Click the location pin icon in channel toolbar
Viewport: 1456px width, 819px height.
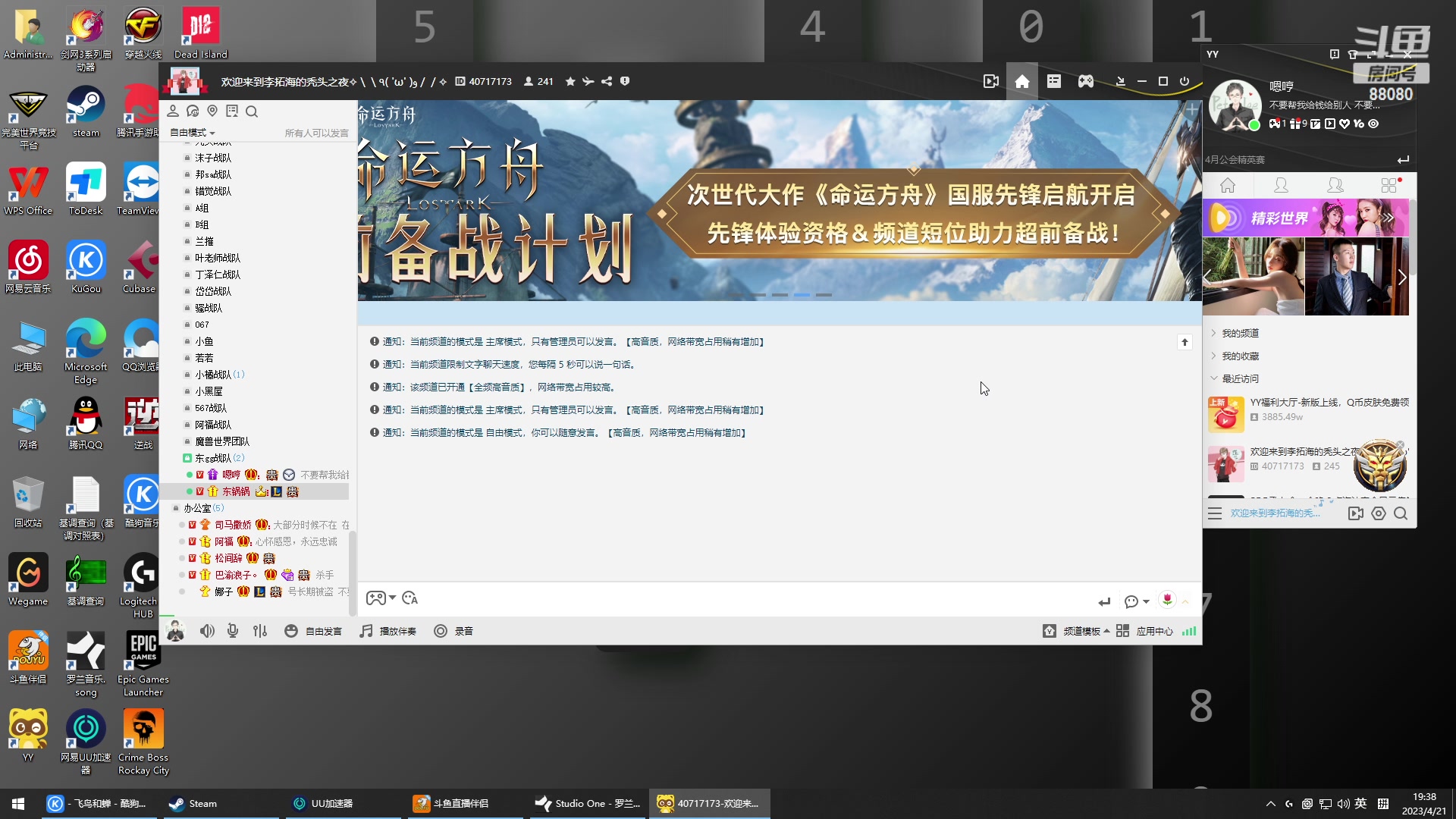[212, 111]
